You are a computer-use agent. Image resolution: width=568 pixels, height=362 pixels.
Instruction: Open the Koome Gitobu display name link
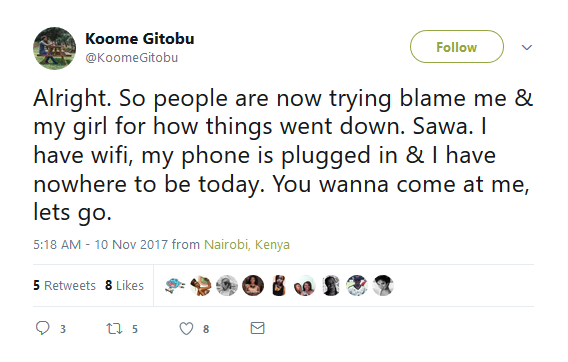point(139,38)
